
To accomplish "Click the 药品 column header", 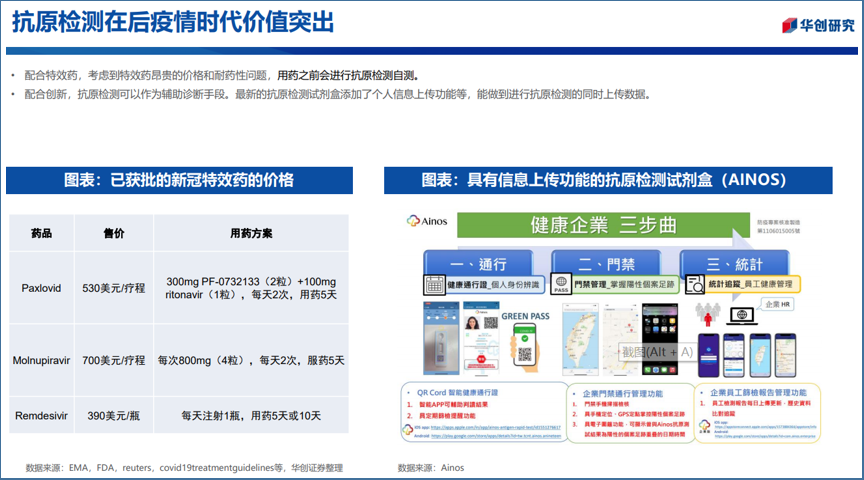I will coord(41,233).
